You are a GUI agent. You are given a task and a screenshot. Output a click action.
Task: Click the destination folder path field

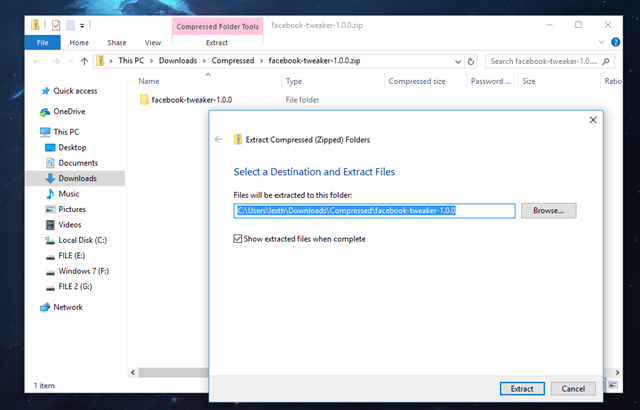pyautogui.click(x=374, y=211)
